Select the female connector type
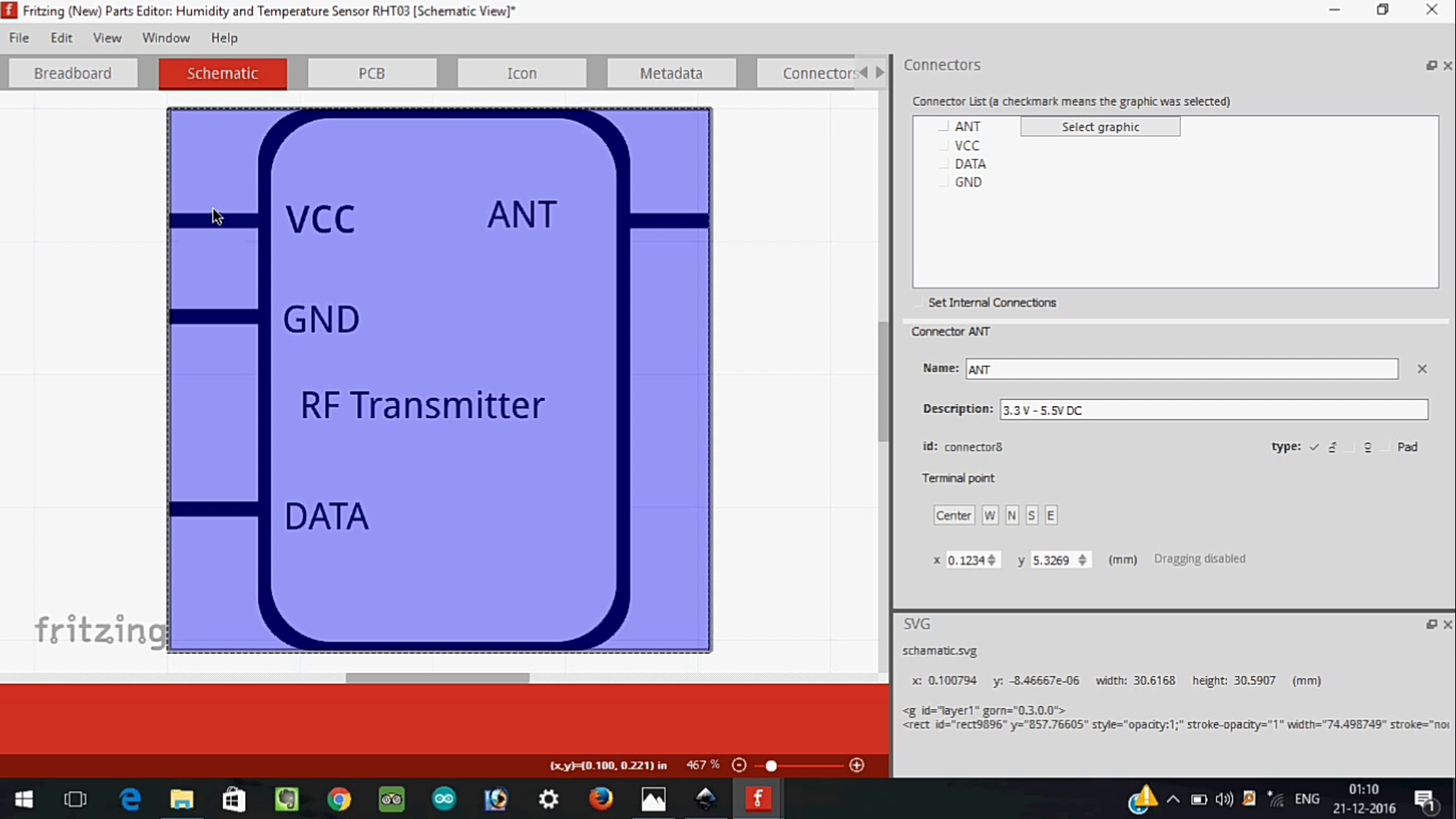Viewport: 1456px width, 819px height. pyautogui.click(x=1351, y=447)
